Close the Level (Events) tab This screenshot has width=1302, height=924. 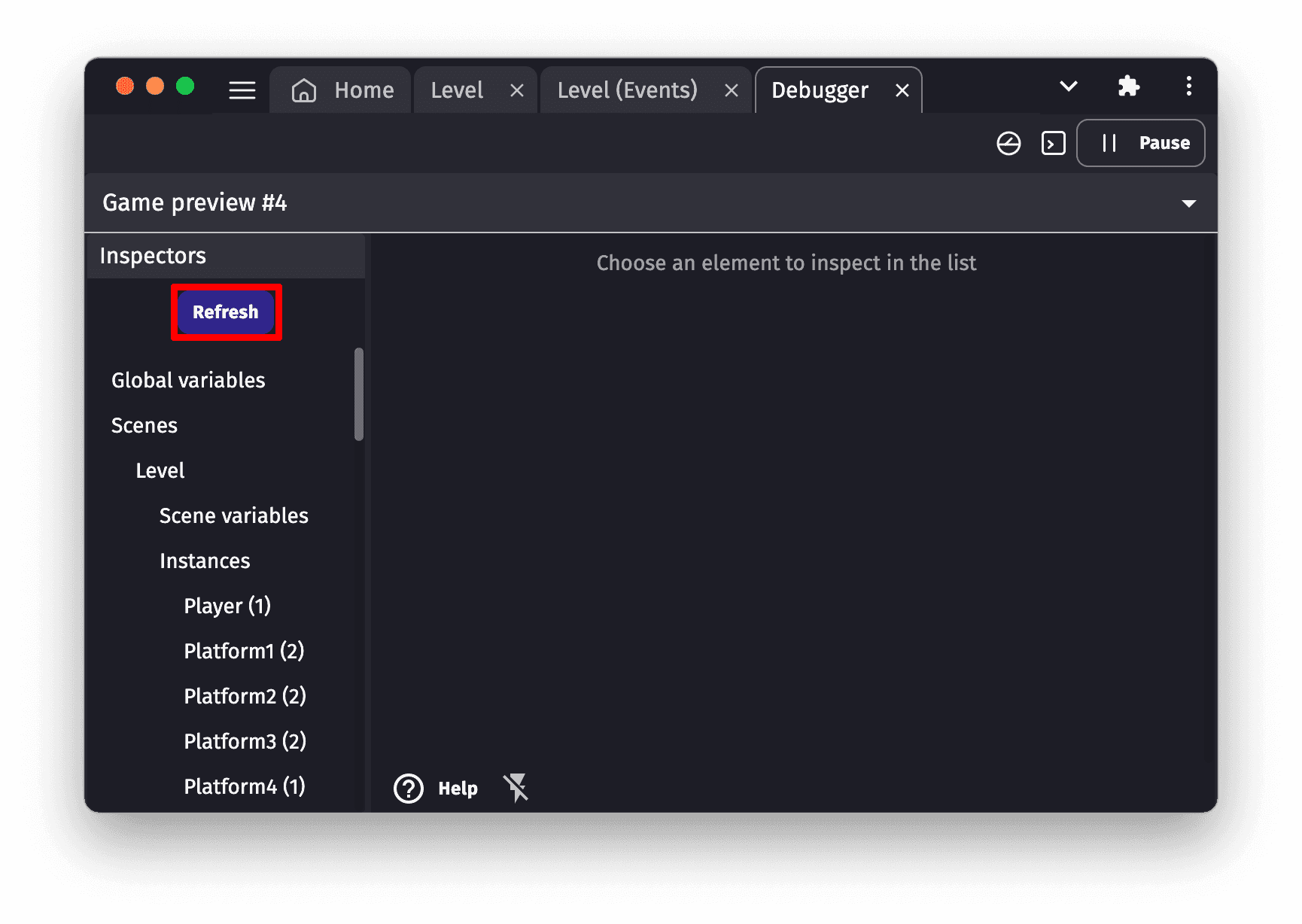pos(731,91)
